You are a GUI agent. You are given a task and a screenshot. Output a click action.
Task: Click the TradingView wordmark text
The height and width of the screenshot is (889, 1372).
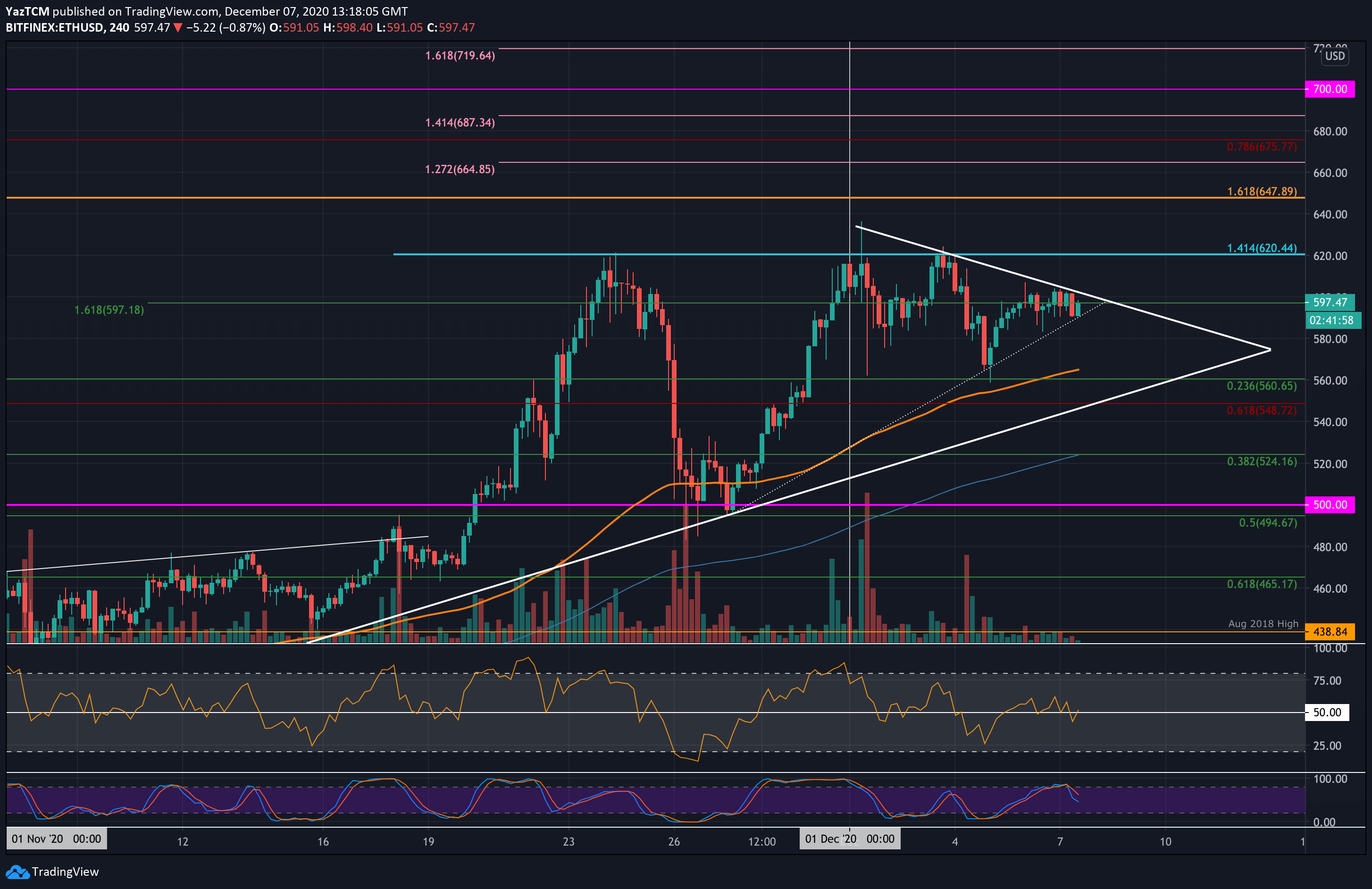pyautogui.click(x=65, y=872)
